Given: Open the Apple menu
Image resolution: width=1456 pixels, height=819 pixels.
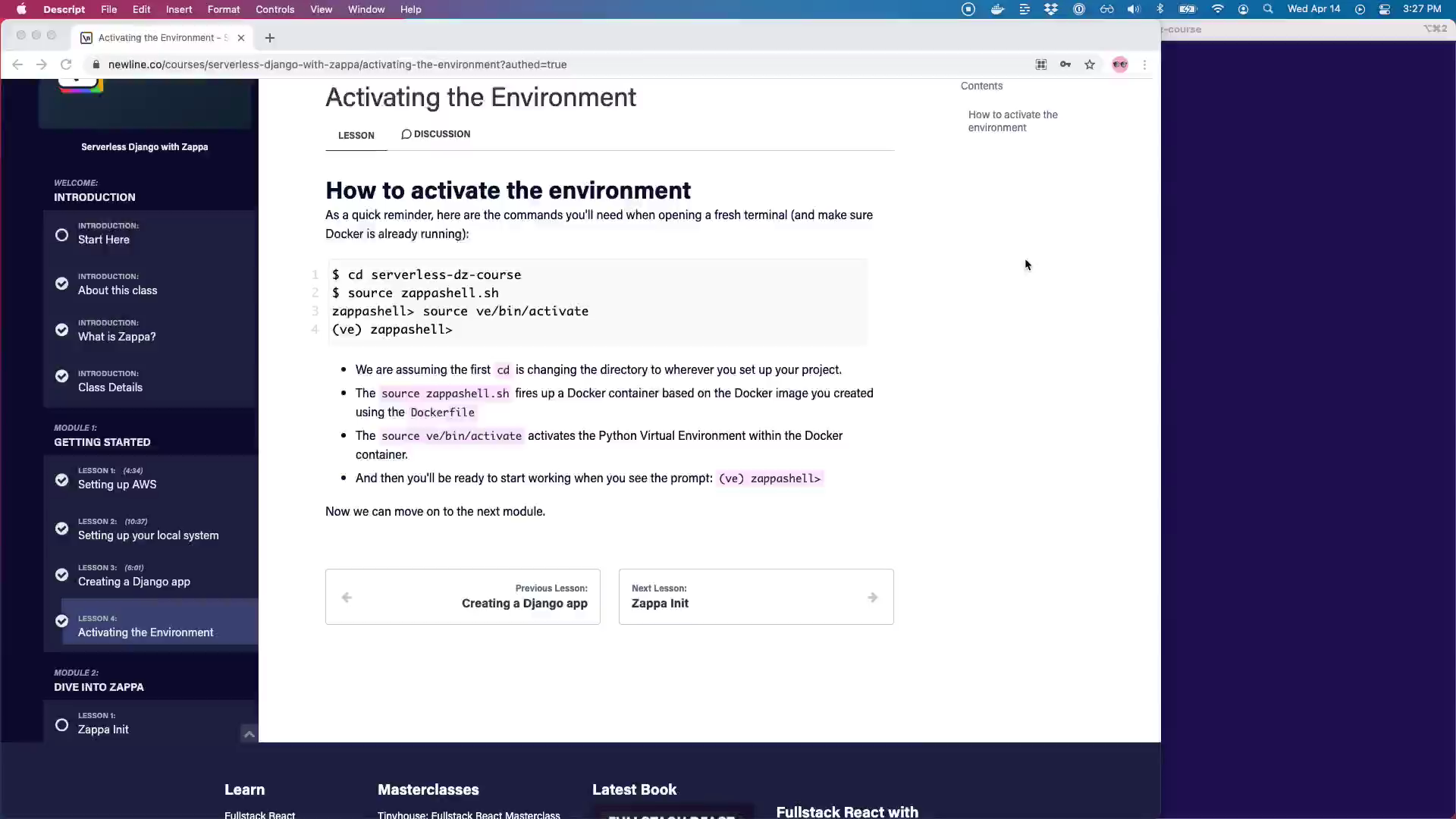Looking at the screenshot, I should coord(21,9).
